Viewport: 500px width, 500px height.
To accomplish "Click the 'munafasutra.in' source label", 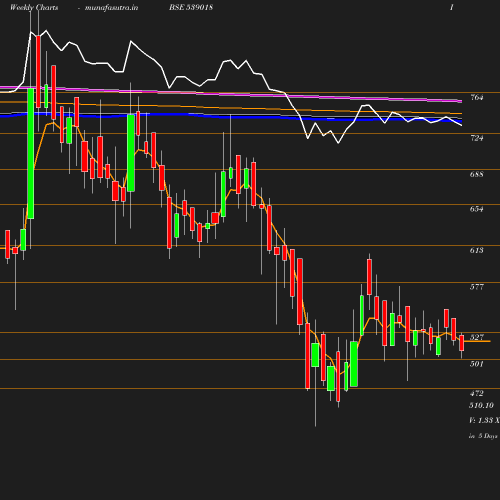I will [x=111, y=7].
